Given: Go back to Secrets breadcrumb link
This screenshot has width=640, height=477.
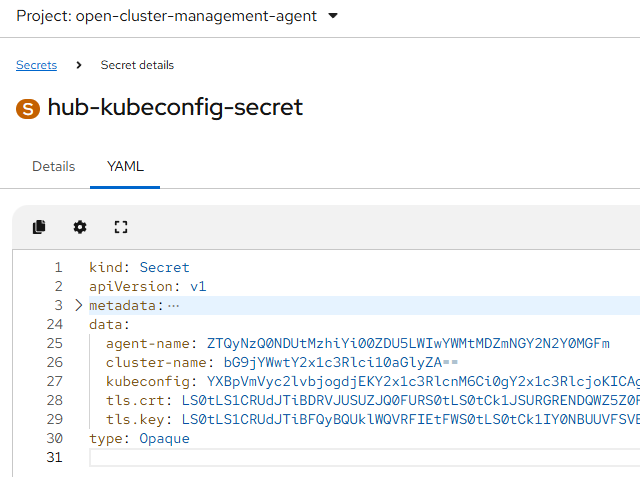Looking at the screenshot, I should coord(36,65).
